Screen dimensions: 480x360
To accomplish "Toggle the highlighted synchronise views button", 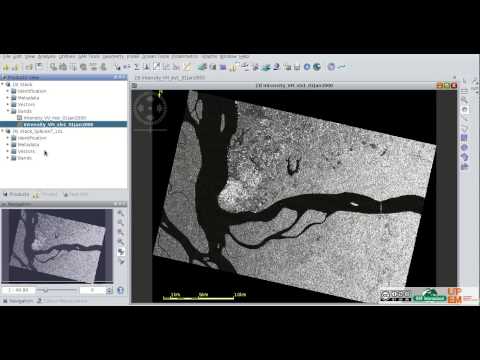I will (121, 252).
